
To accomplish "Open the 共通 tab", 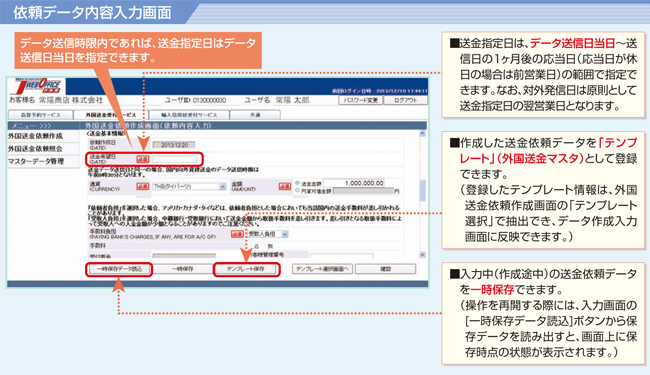I will click(255, 115).
